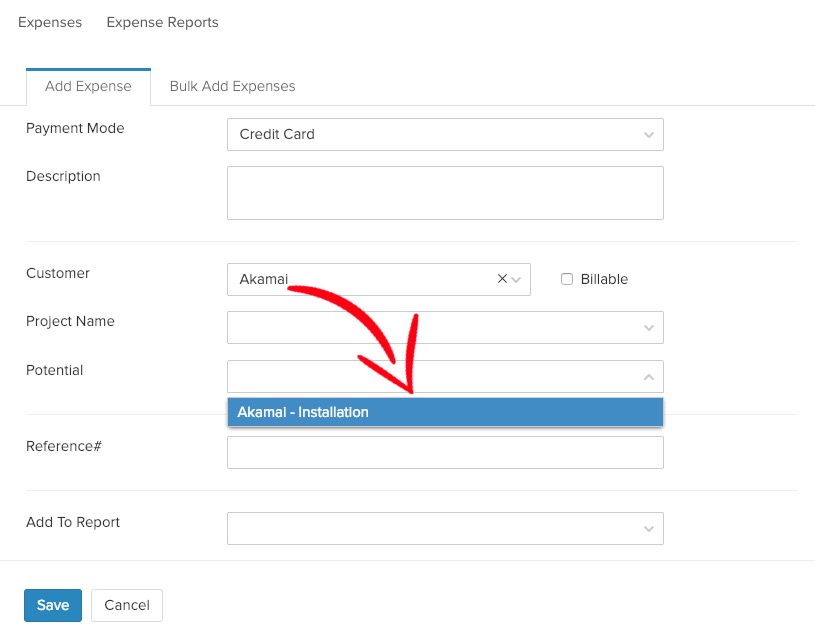
Task: Click the Payment Mode chevron arrow
Action: click(649, 135)
